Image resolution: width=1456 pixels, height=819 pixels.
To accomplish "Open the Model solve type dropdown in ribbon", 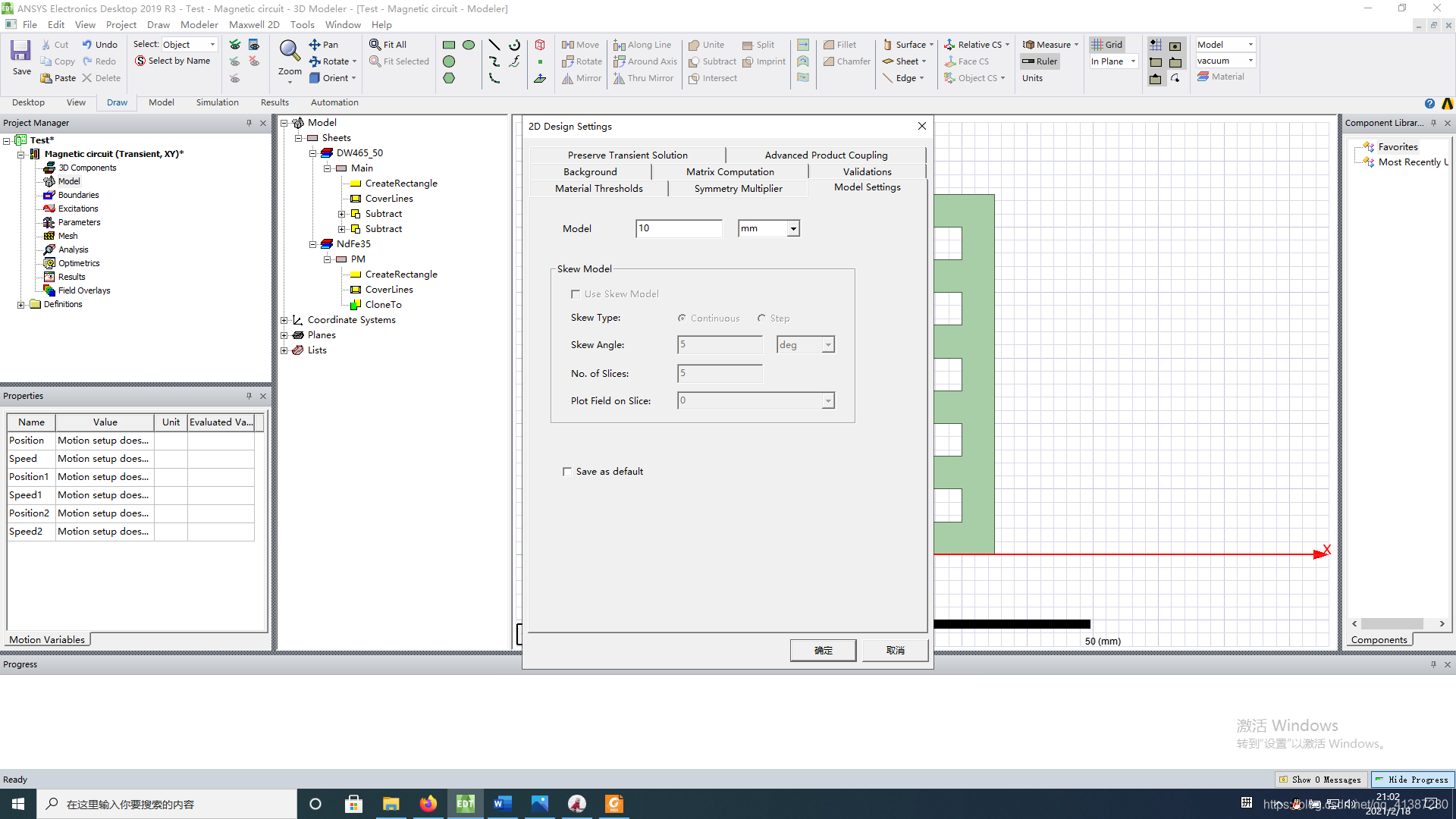I will point(1250,45).
